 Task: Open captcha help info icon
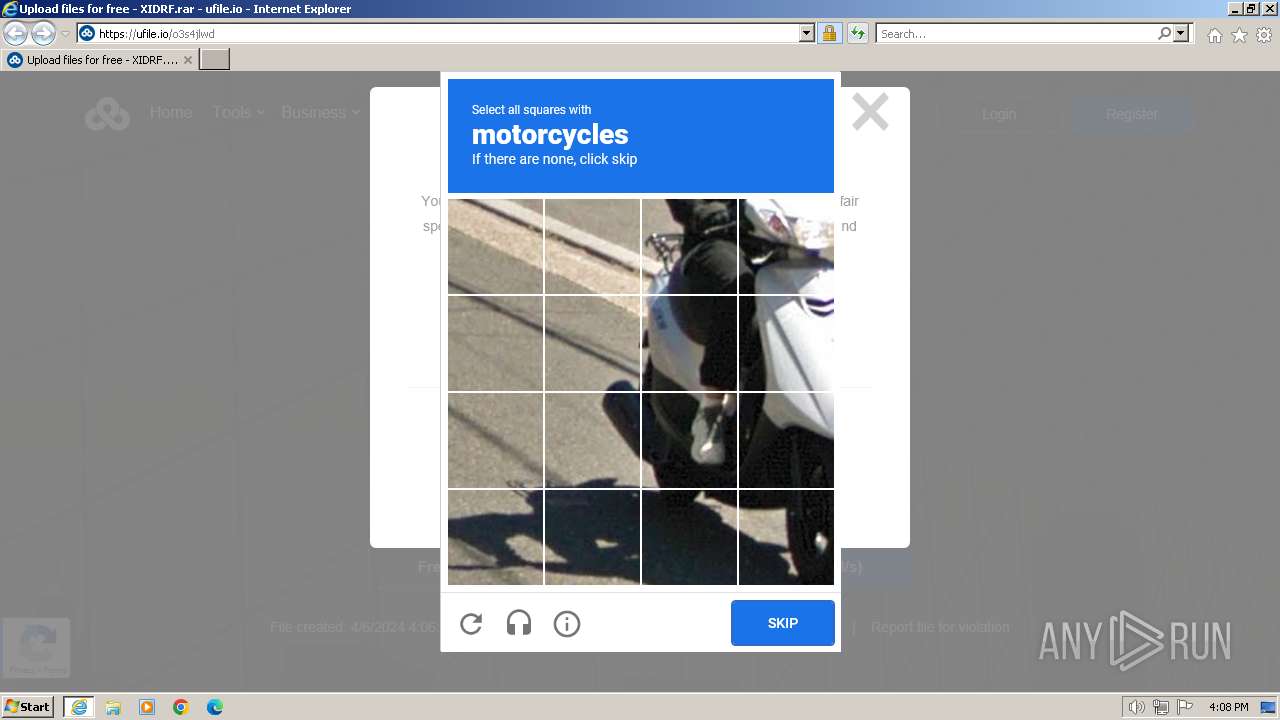pyautogui.click(x=567, y=624)
